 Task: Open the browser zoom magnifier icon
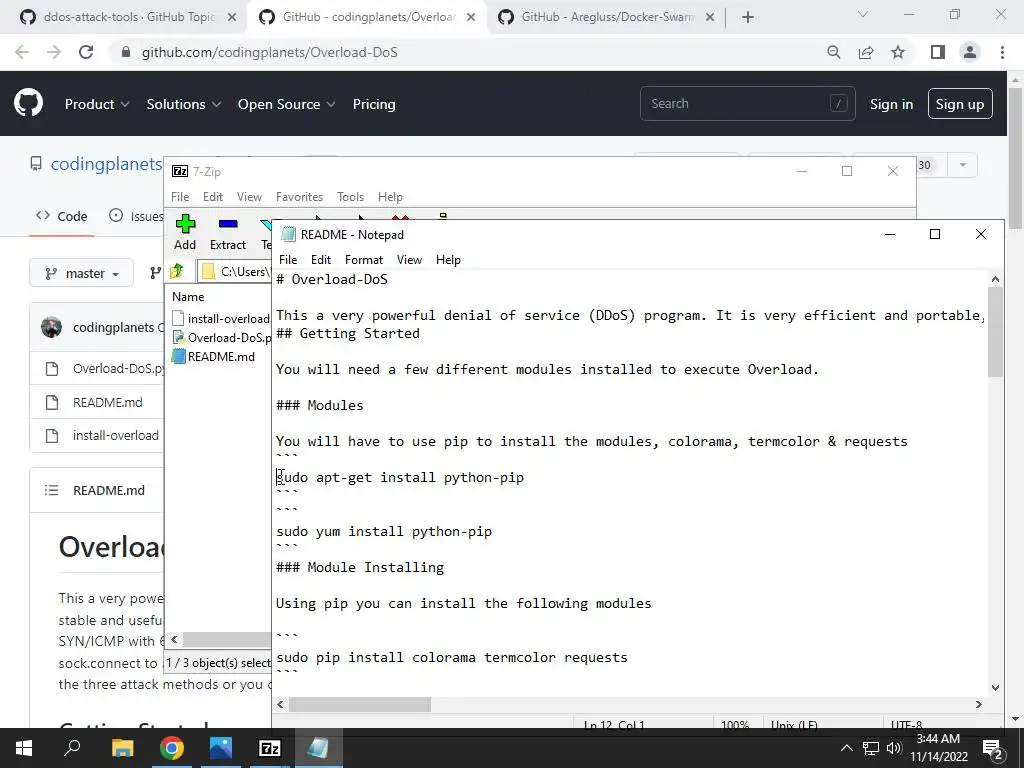pos(833,52)
